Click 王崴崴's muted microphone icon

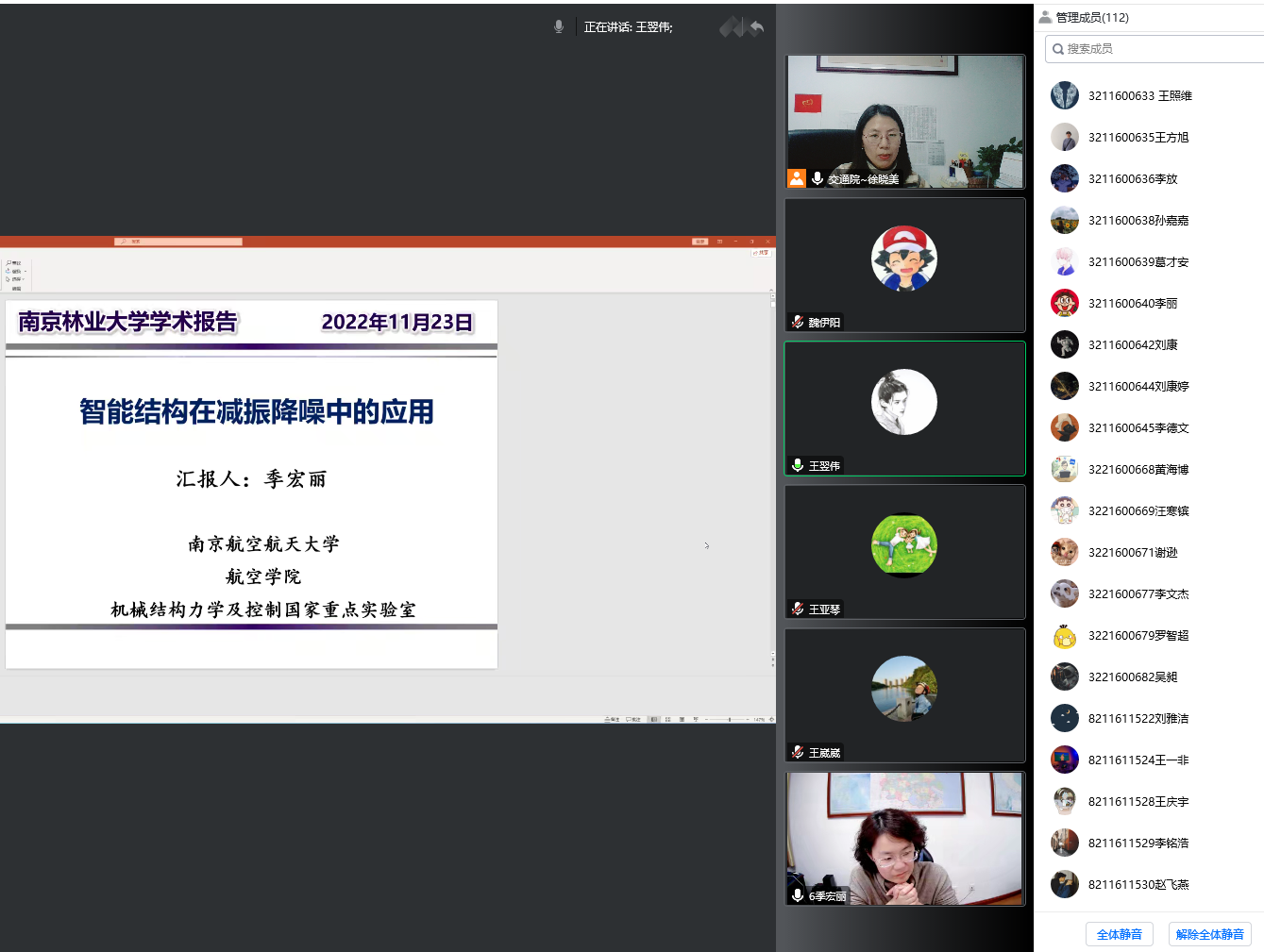[x=798, y=752]
